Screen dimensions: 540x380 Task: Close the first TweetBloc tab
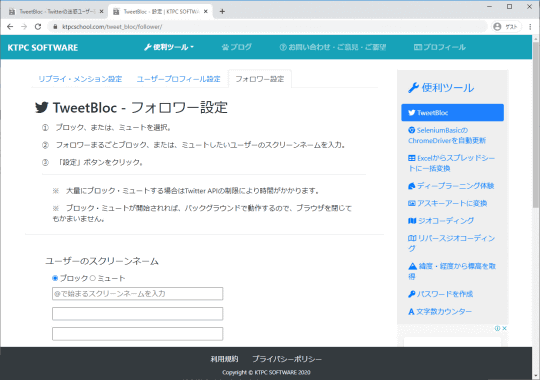(101, 11)
